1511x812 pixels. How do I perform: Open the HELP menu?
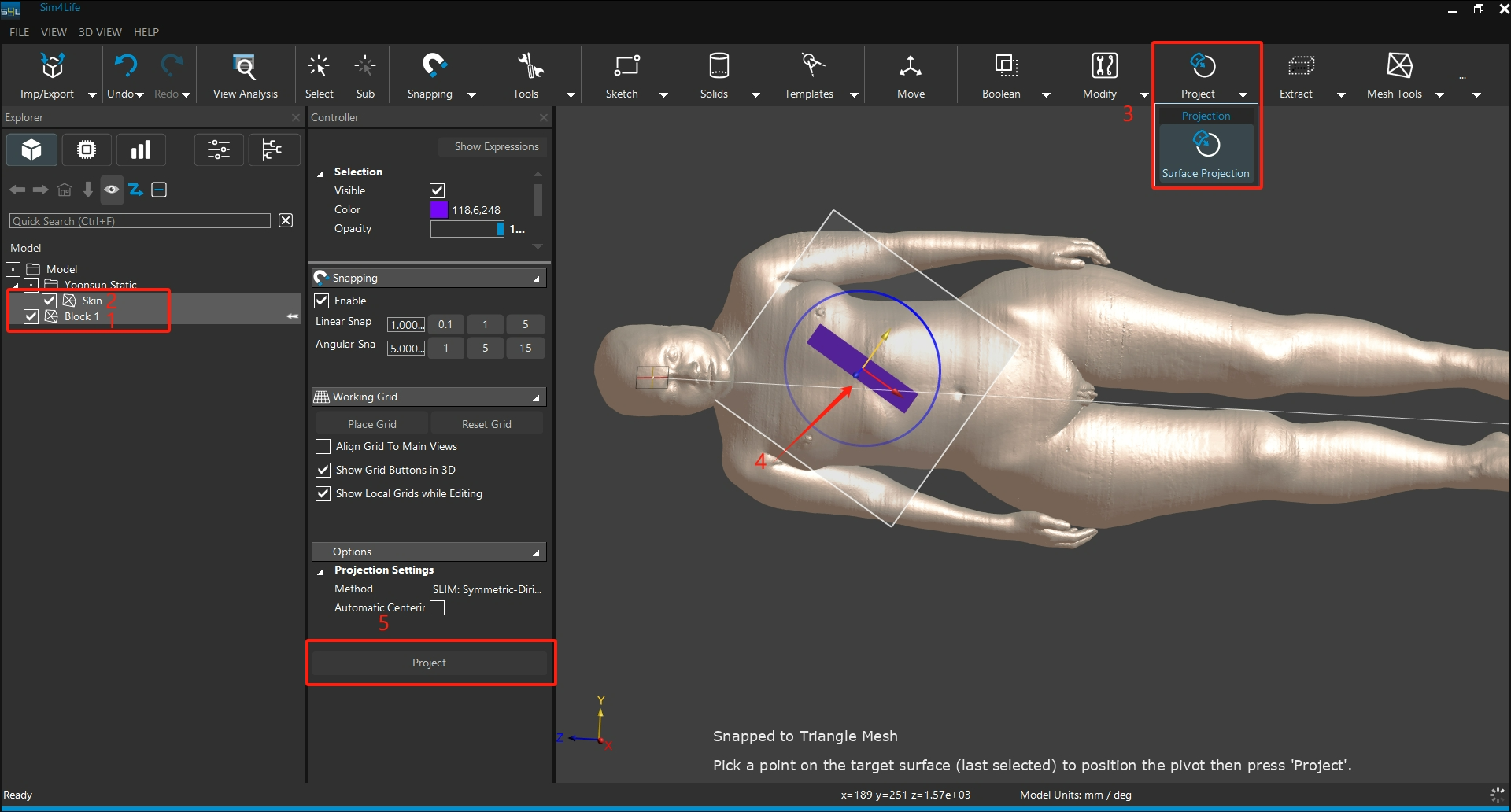pos(146,32)
